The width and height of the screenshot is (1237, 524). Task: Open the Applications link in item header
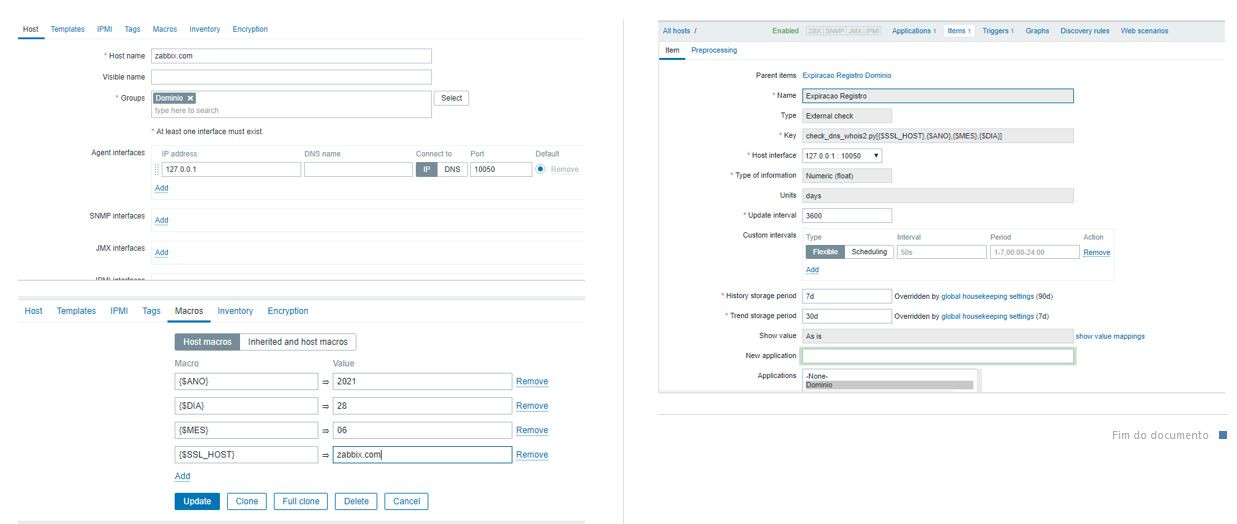click(x=912, y=31)
